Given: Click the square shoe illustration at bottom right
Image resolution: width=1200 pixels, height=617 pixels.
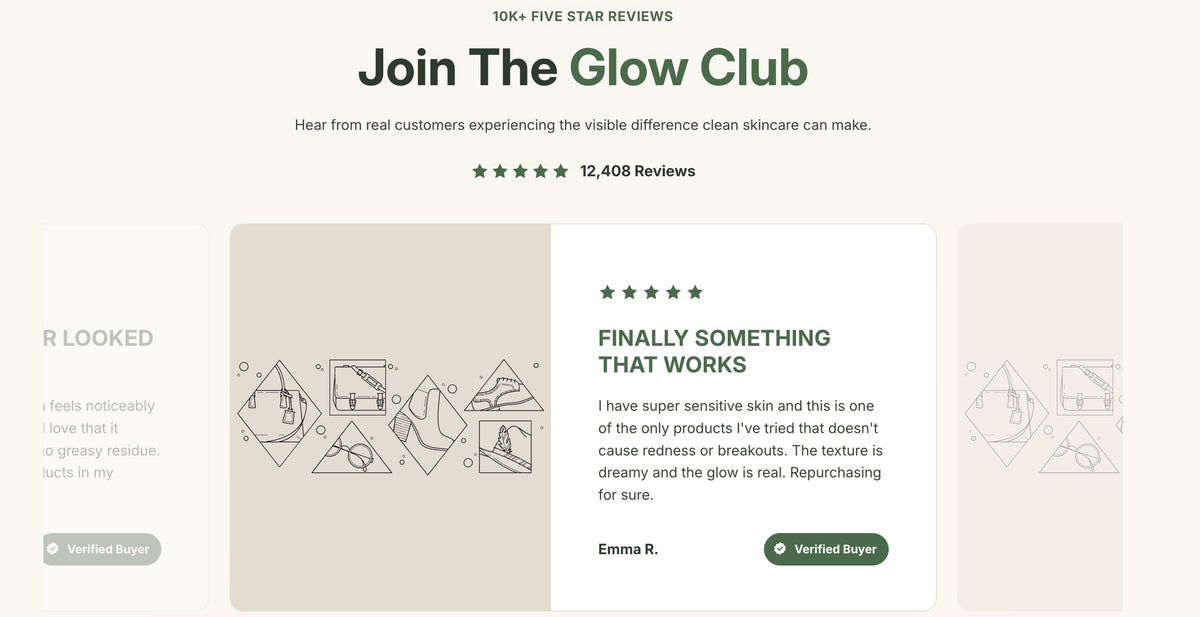Looking at the screenshot, I should 505,447.
